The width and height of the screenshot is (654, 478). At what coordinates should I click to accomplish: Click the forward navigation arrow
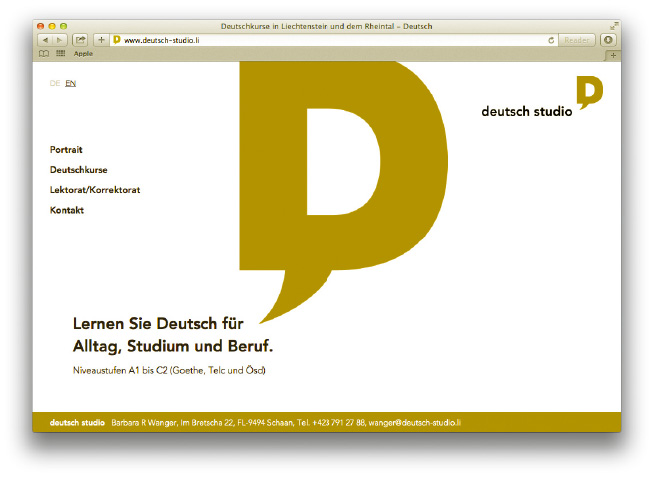coord(59,40)
